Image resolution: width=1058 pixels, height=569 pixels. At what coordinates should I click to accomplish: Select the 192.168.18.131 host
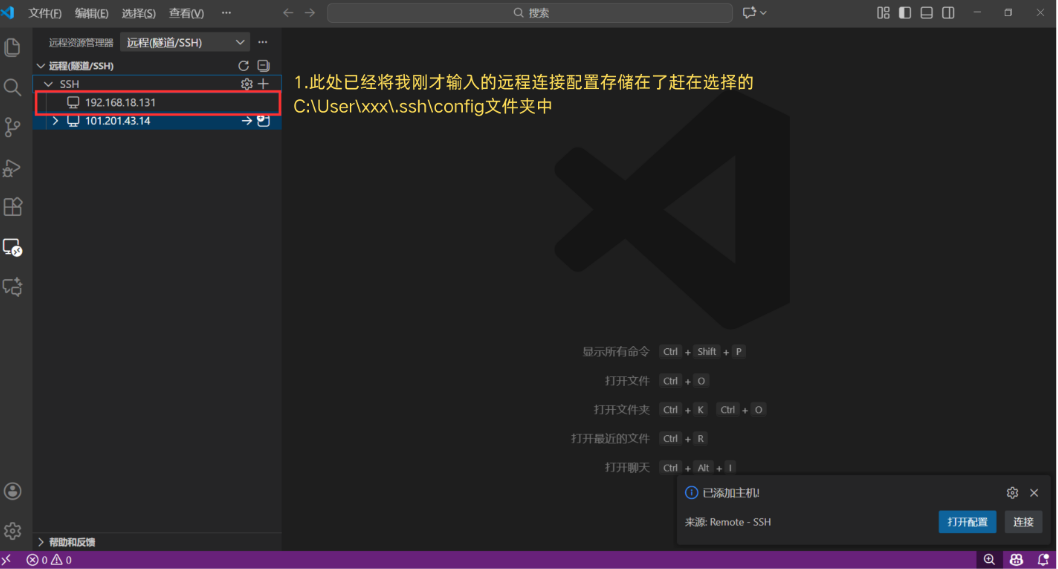pyautogui.click(x=158, y=103)
